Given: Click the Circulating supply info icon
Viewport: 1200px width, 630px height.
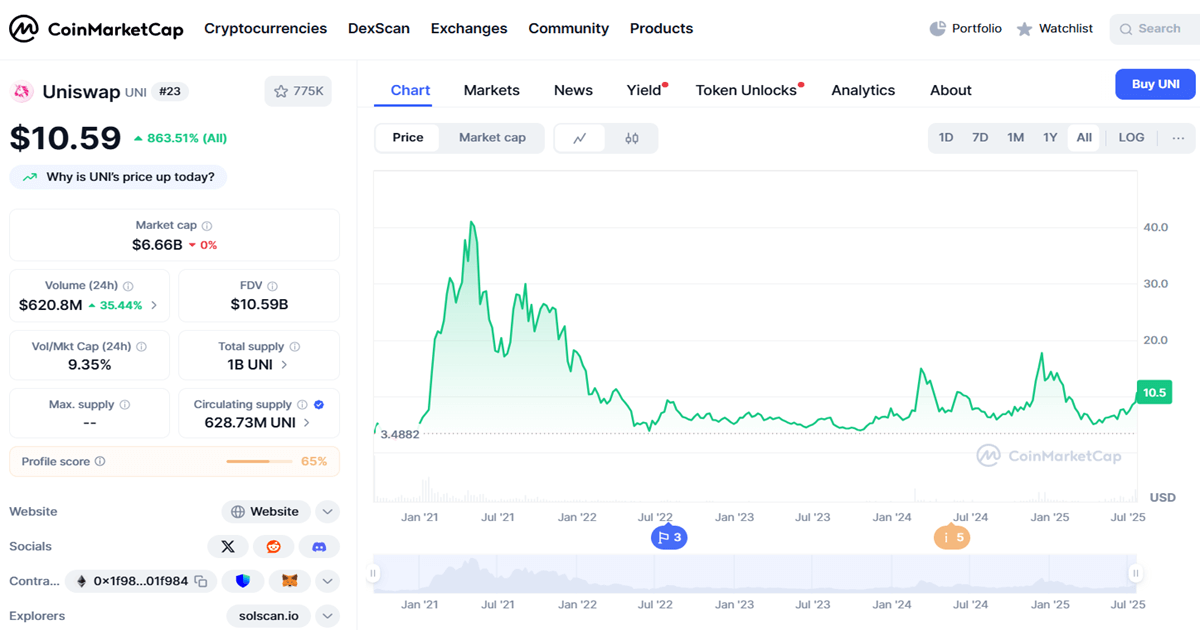Looking at the screenshot, I should coord(301,405).
